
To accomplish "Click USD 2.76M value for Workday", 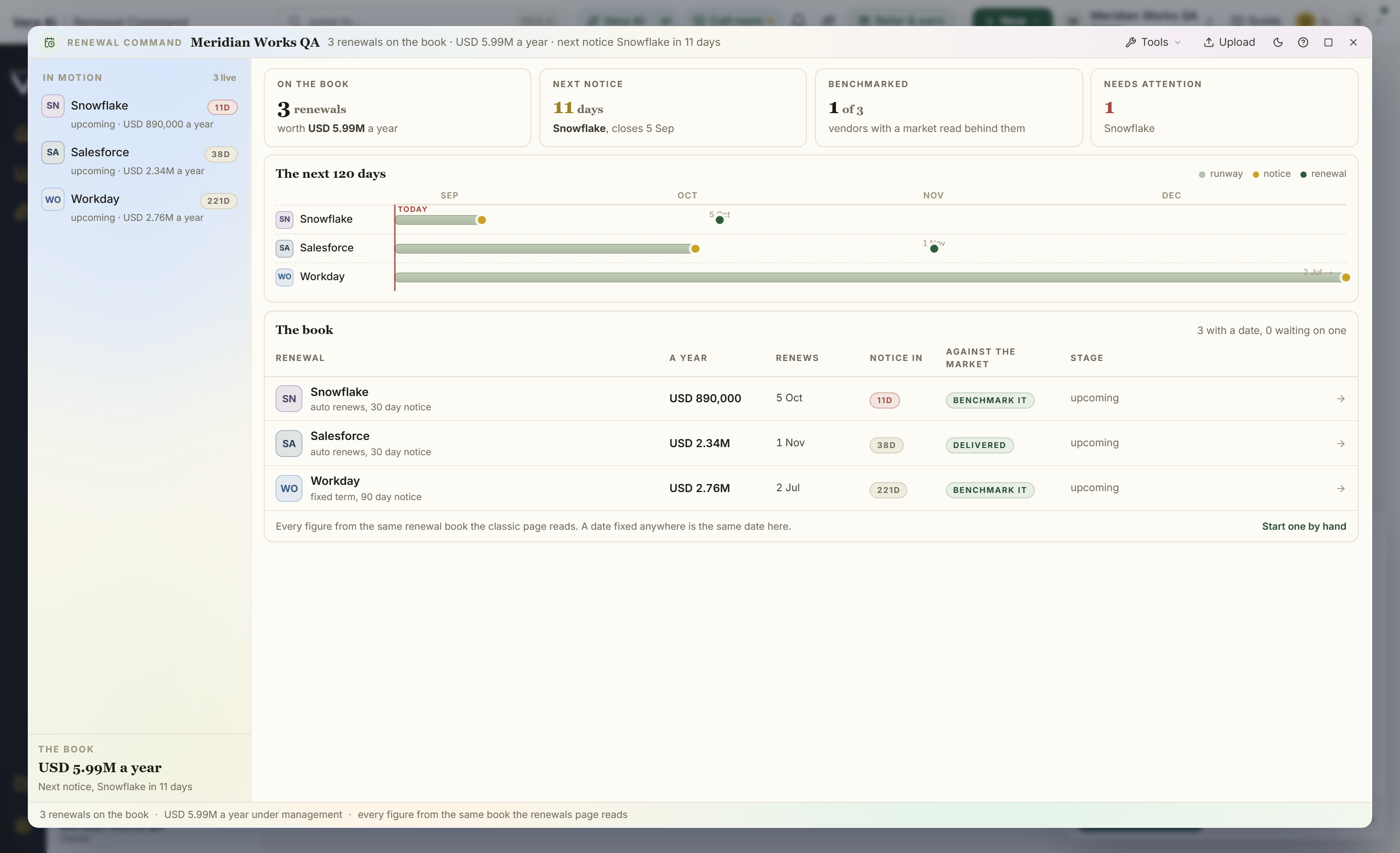I will 700,488.
